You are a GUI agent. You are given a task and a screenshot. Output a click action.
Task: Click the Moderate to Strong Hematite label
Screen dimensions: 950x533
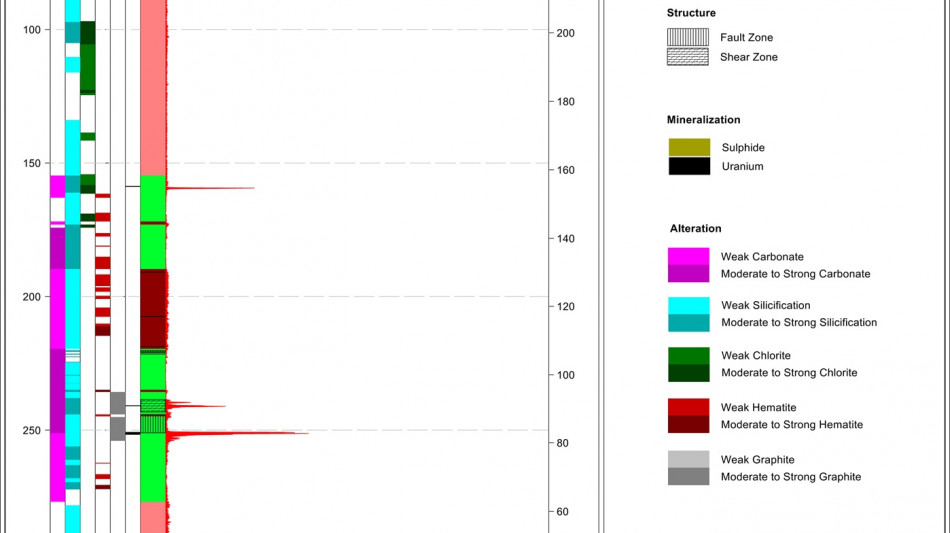[791, 425]
